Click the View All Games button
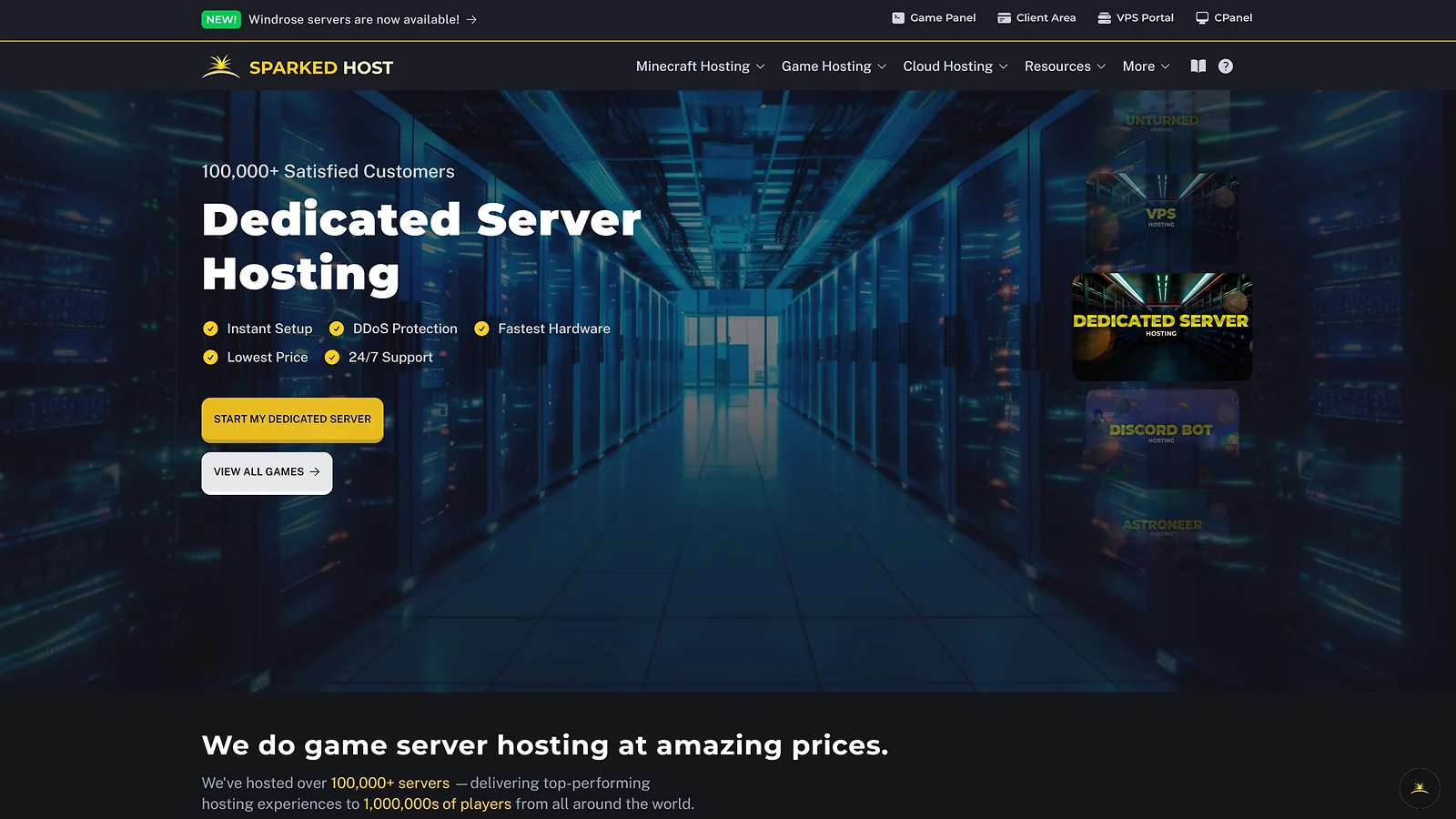 click(x=267, y=472)
